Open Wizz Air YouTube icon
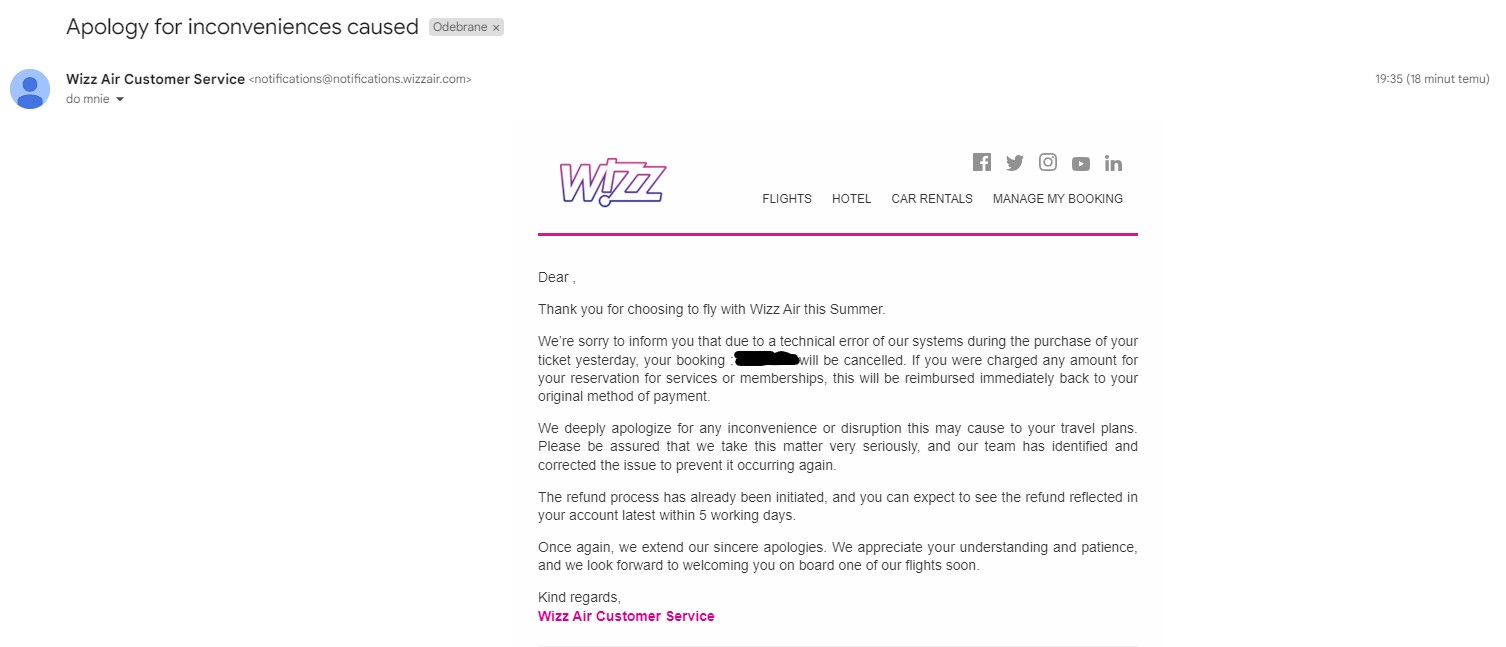The height and width of the screenshot is (647, 1506). (1081, 164)
